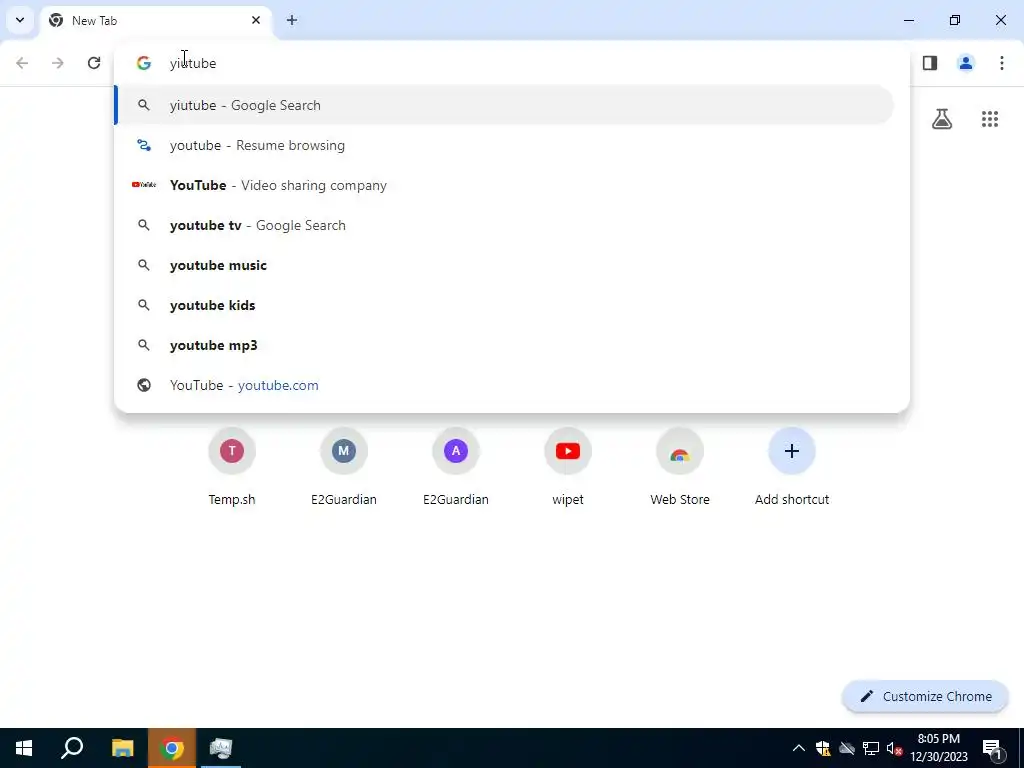Pick the youtube mp3 suggestion

pyautogui.click(x=504, y=345)
